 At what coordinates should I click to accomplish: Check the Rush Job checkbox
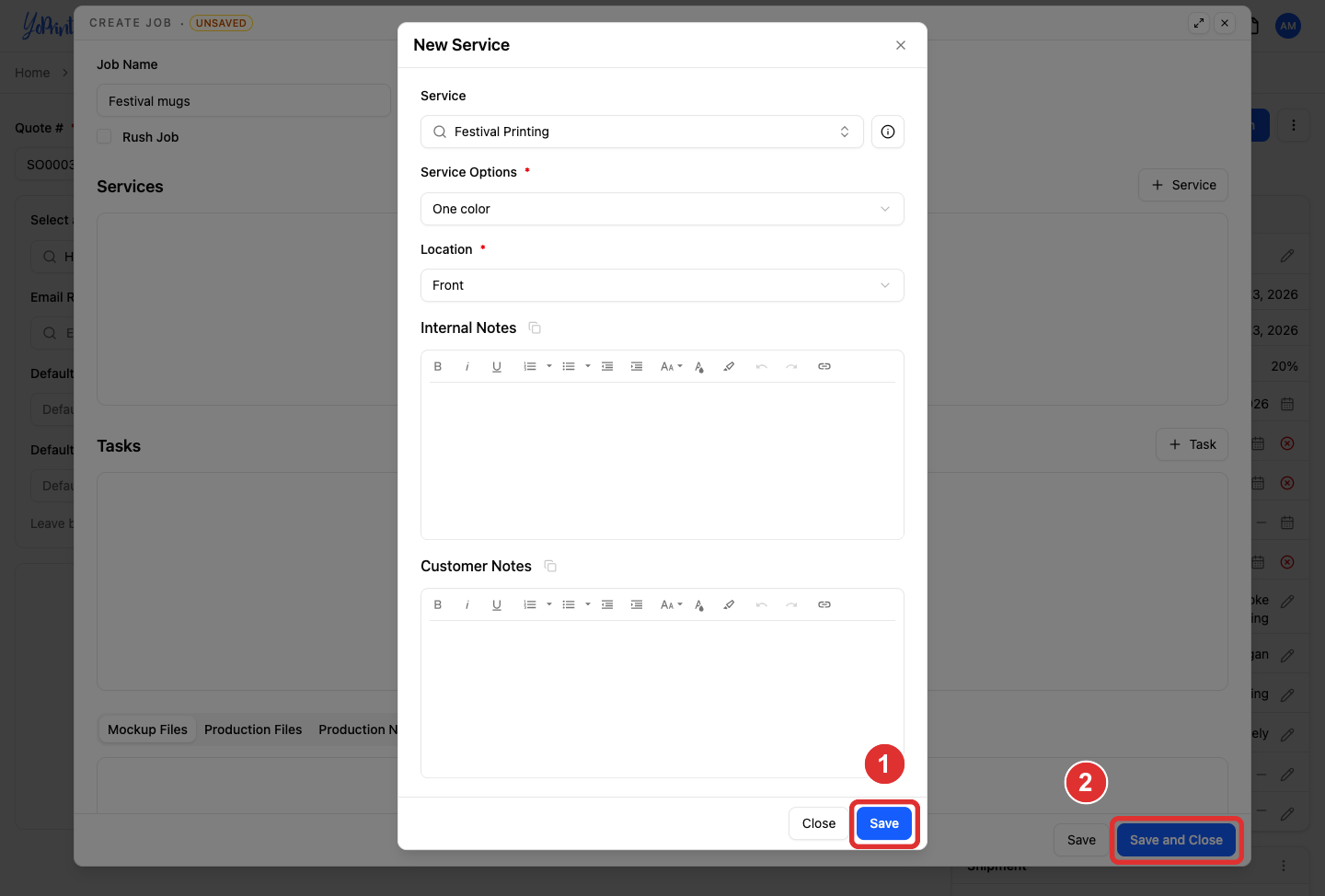click(104, 136)
